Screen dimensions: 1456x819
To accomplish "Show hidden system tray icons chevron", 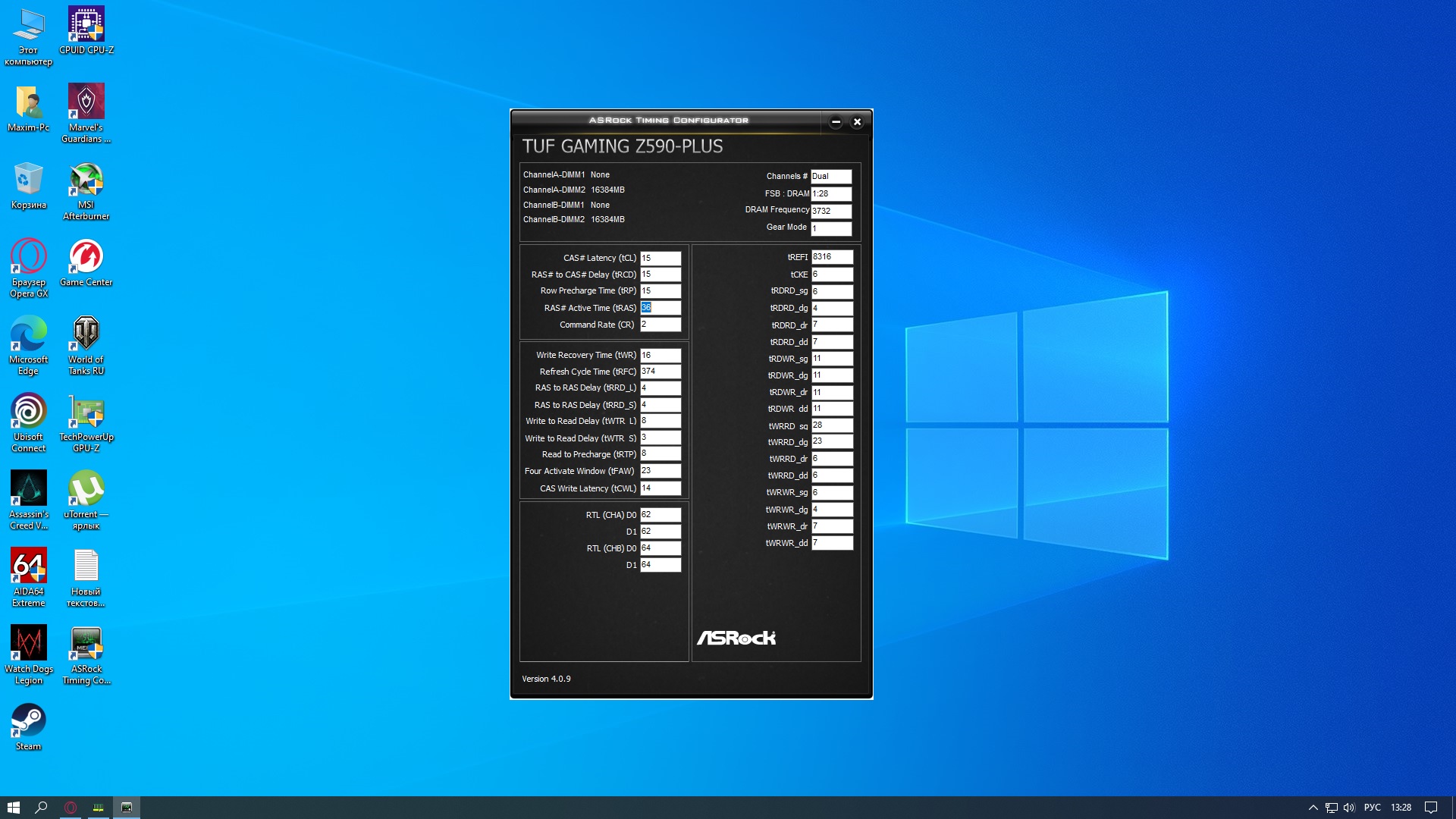I will pyautogui.click(x=1313, y=808).
